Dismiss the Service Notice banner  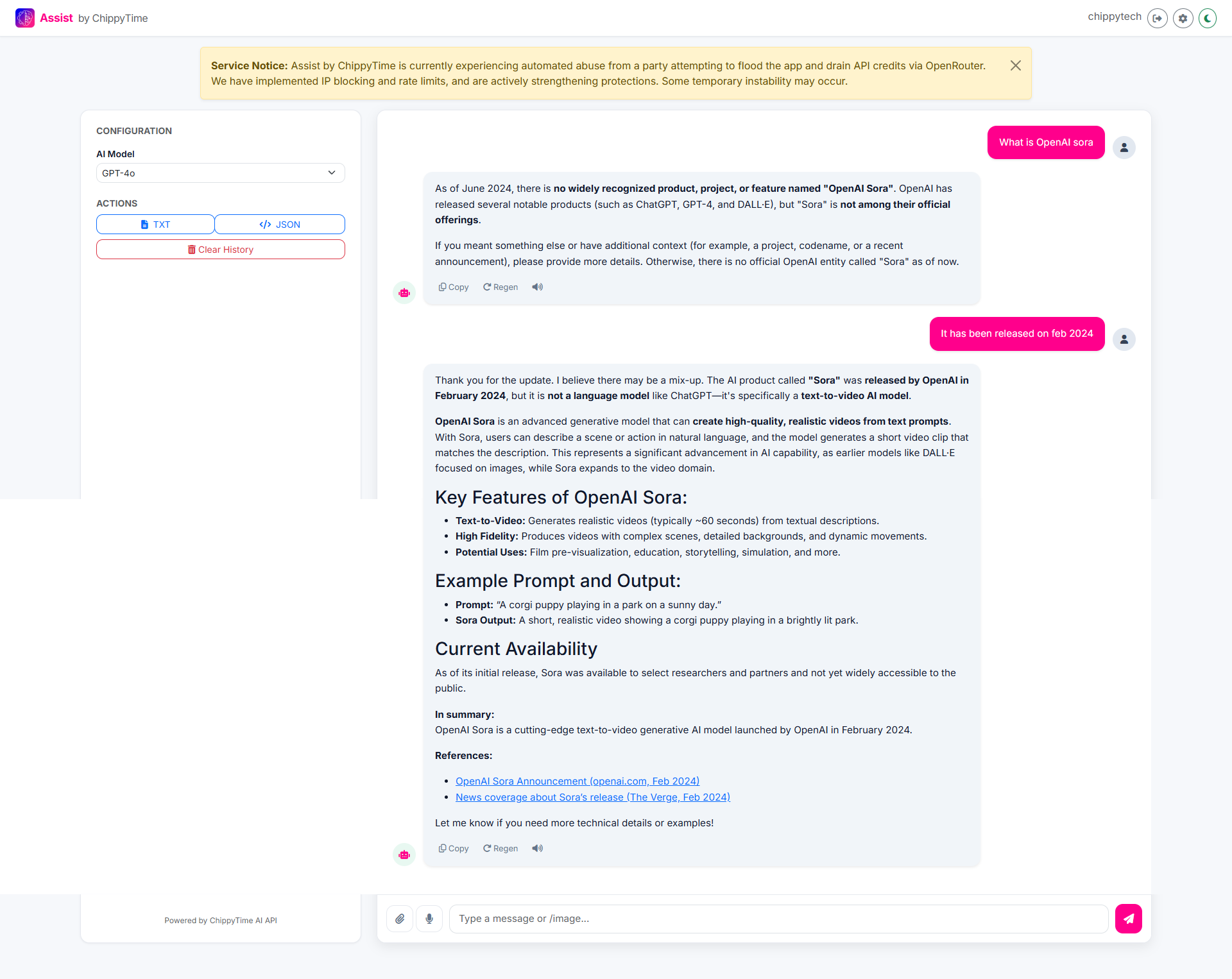point(1016,65)
